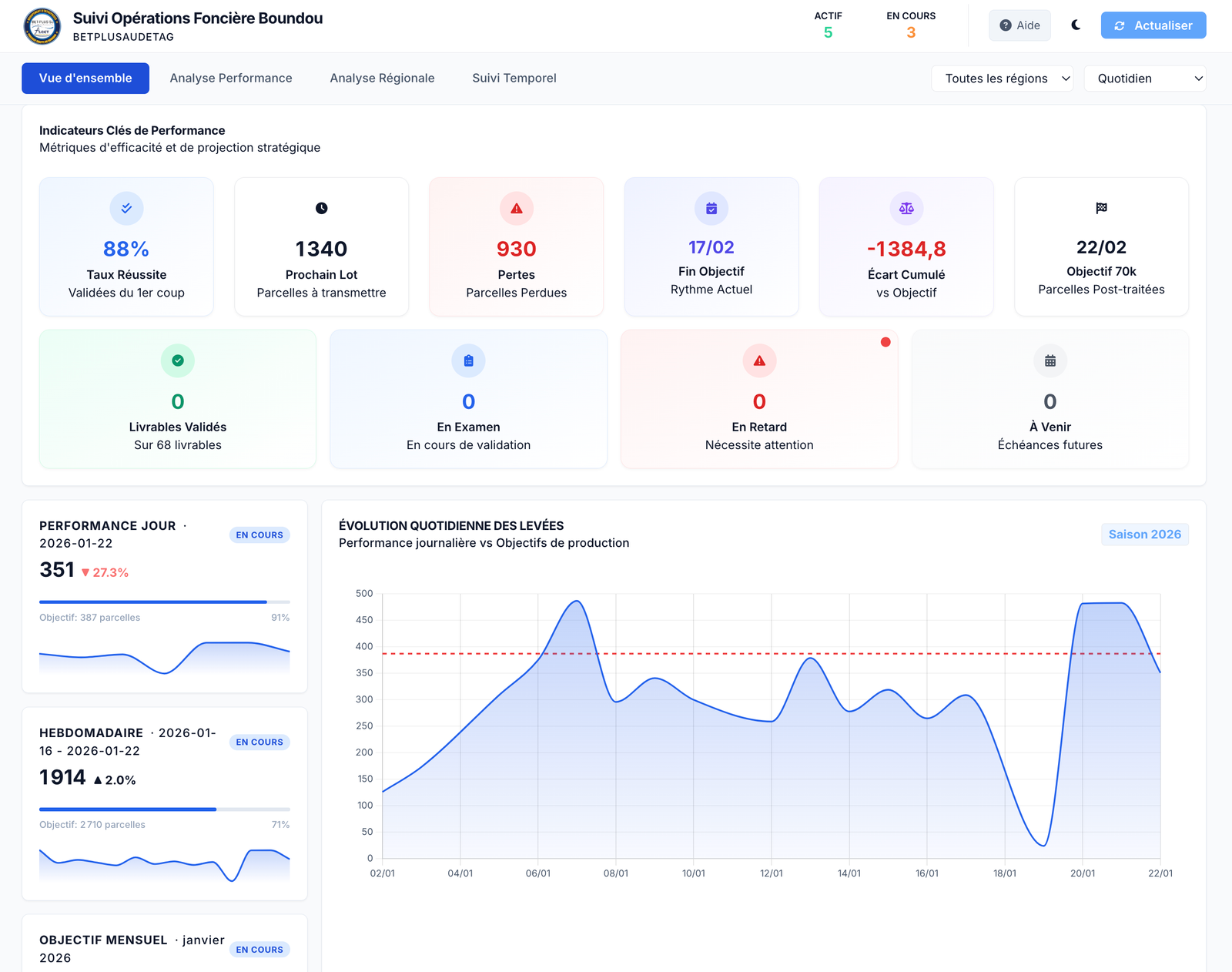This screenshot has height=972, width=1232.
Task: Click the double-check icon above Taux Réussite
Action: coord(126,208)
